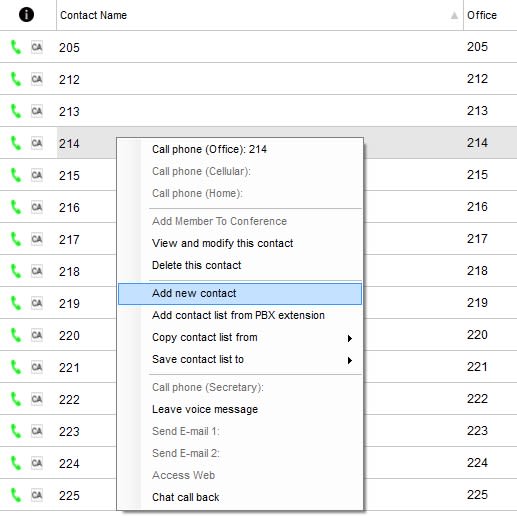Click green phone icon for contact 219
This screenshot has height=516, width=517.
[16, 303]
